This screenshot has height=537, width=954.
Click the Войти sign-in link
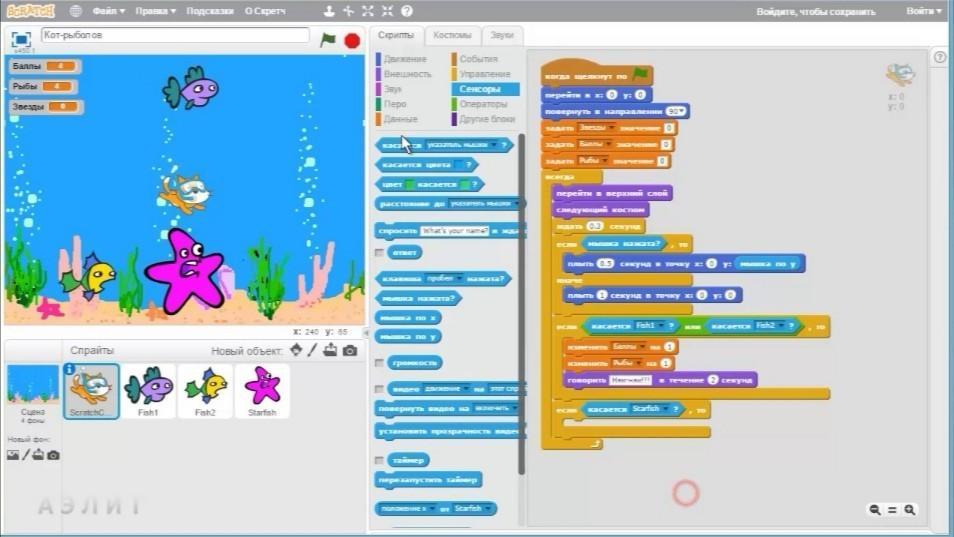click(x=924, y=11)
